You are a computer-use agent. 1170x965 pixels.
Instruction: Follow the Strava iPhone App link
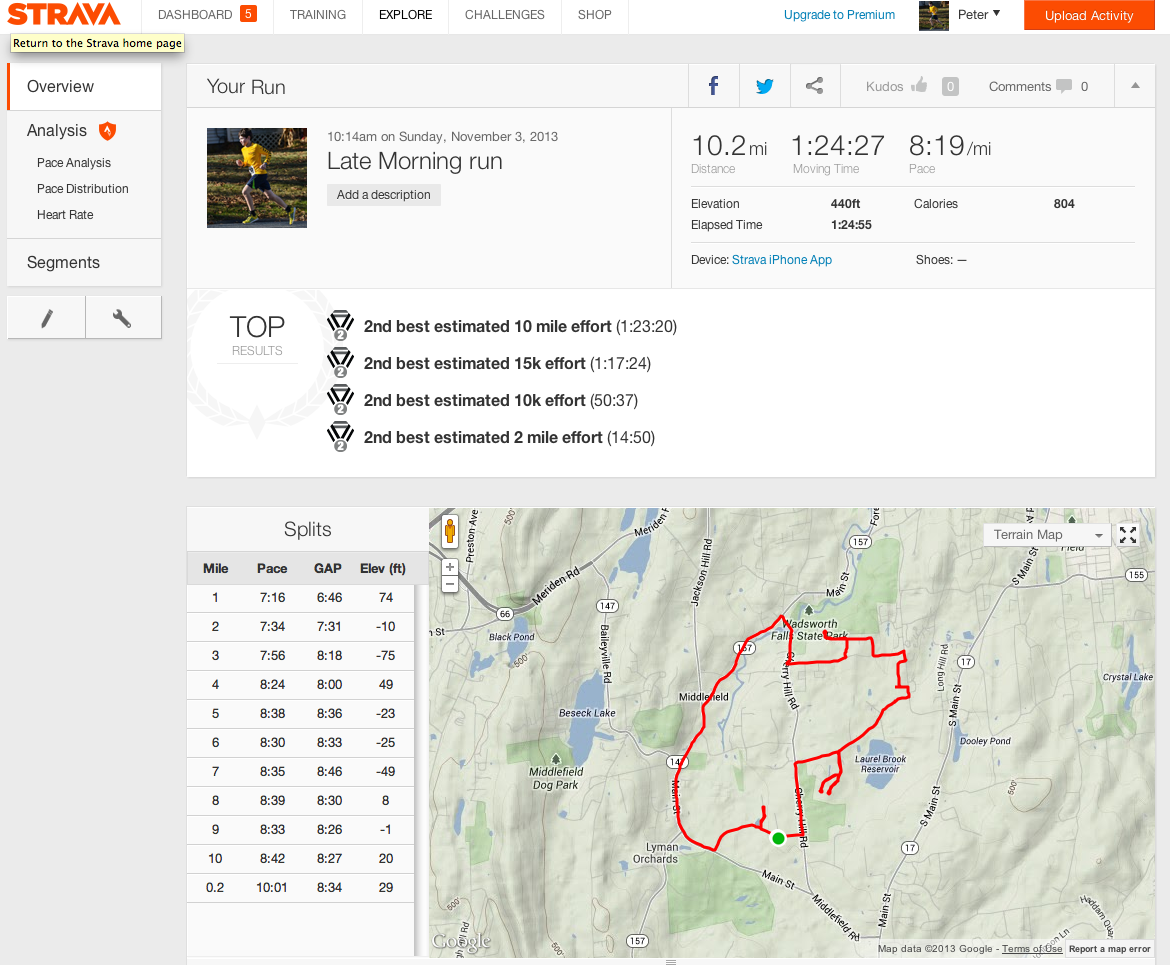[x=781, y=260]
